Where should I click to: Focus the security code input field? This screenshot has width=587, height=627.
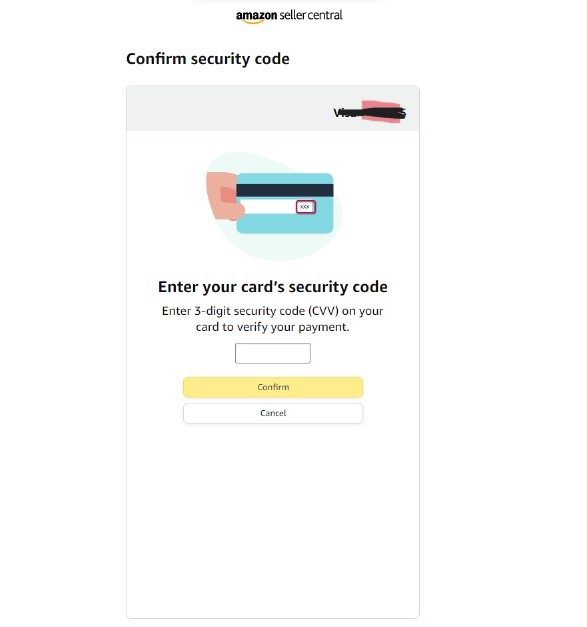[273, 353]
